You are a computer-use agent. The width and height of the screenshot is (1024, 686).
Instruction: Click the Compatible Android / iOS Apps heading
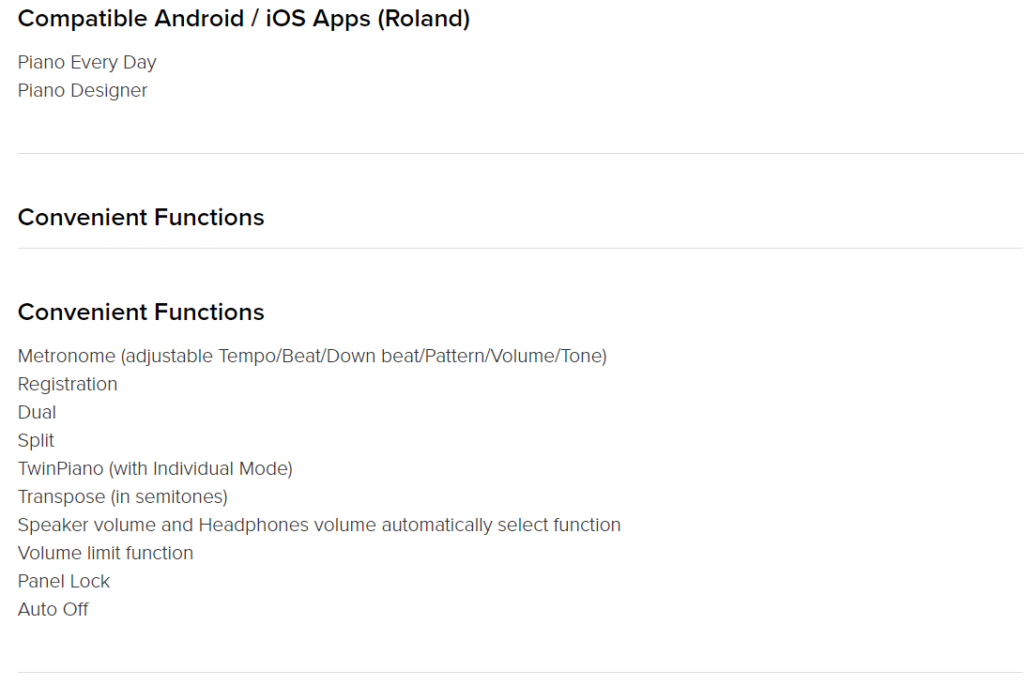(x=244, y=19)
